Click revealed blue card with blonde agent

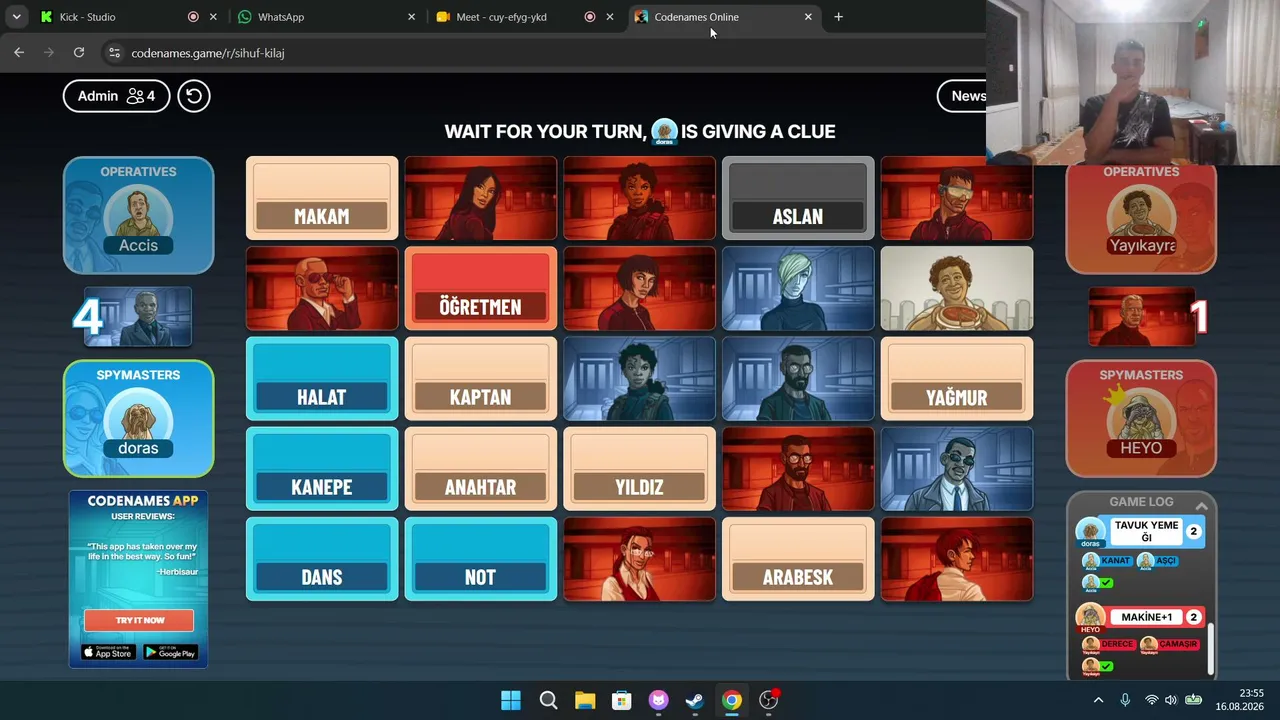pyautogui.click(x=798, y=289)
